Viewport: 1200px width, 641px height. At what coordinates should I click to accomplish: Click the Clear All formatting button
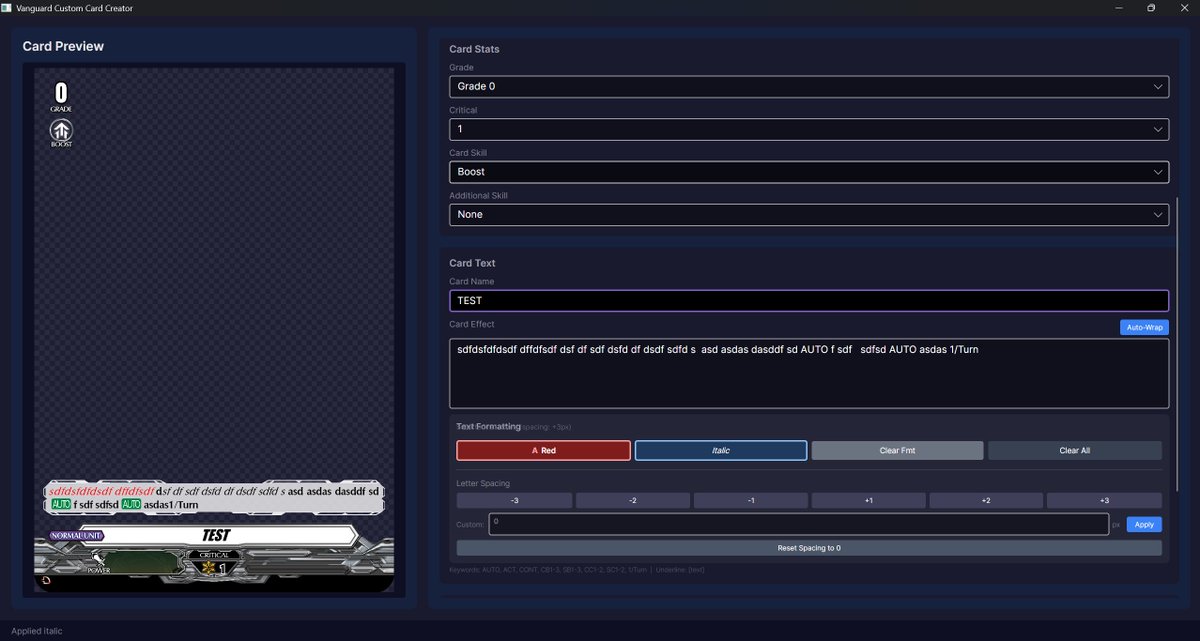pyautogui.click(x=1074, y=450)
